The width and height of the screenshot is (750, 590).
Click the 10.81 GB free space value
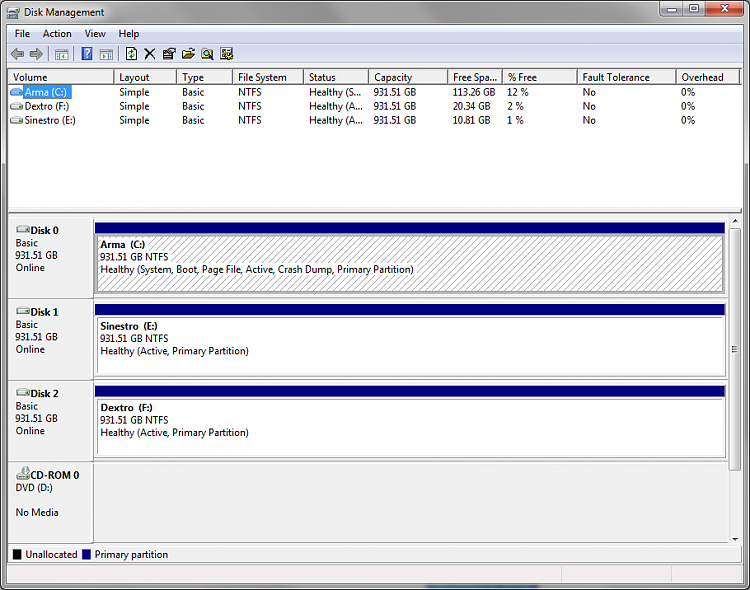pyautogui.click(x=472, y=120)
